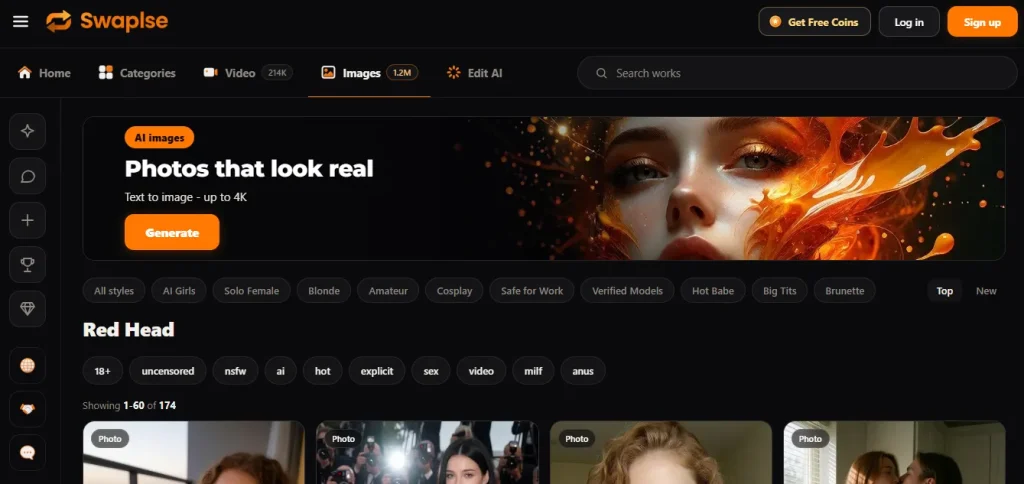1024x484 pixels.
Task: Open the Categories tab
Action: tap(137, 73)
